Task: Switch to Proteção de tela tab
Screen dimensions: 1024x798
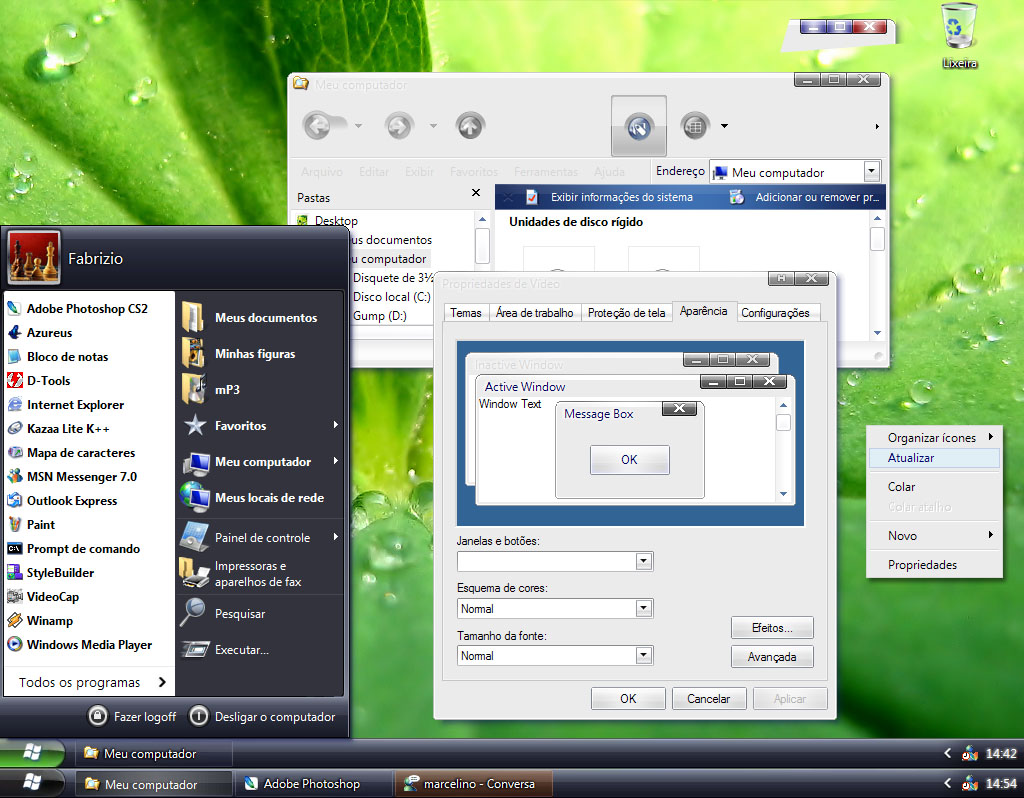Action: coord(626,313)
